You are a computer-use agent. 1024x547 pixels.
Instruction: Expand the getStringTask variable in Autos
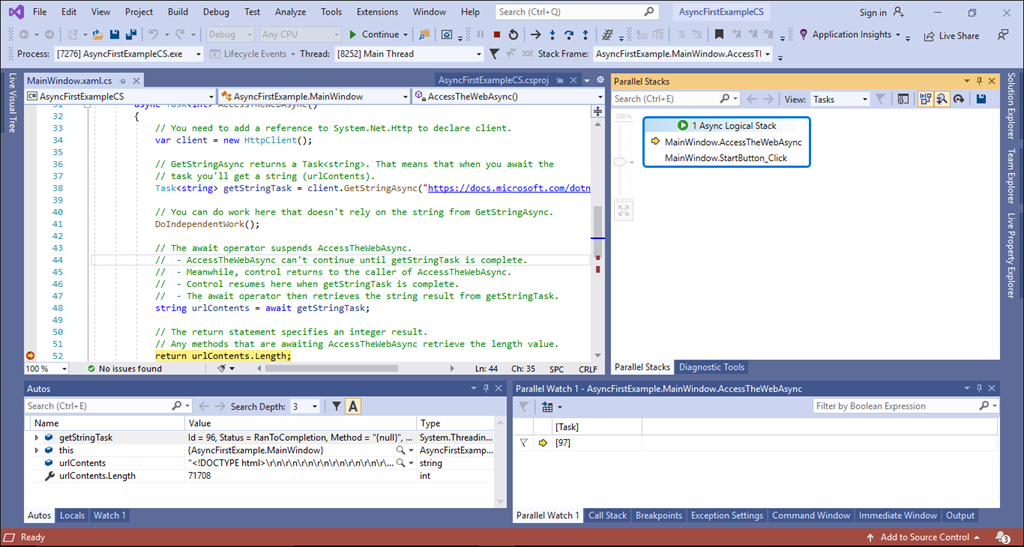[37, 437]
